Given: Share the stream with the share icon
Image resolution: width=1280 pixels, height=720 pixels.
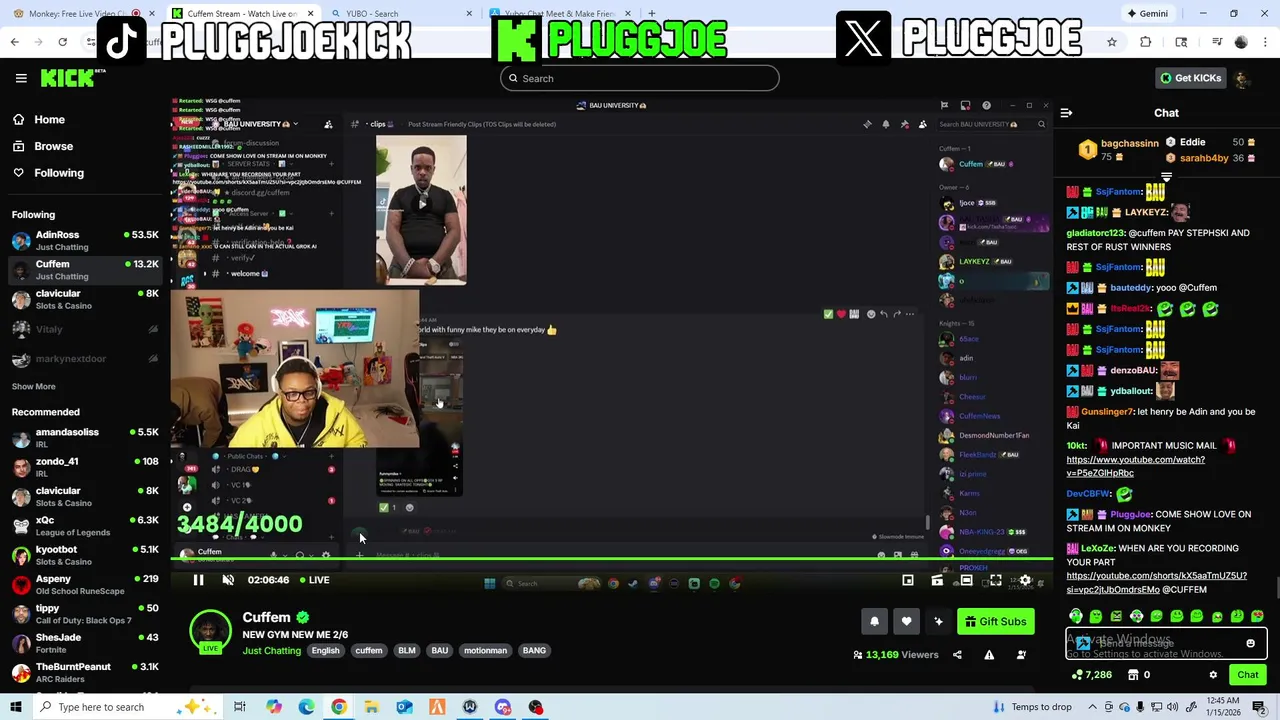Looking at the screenshot, I should point(957,655).
